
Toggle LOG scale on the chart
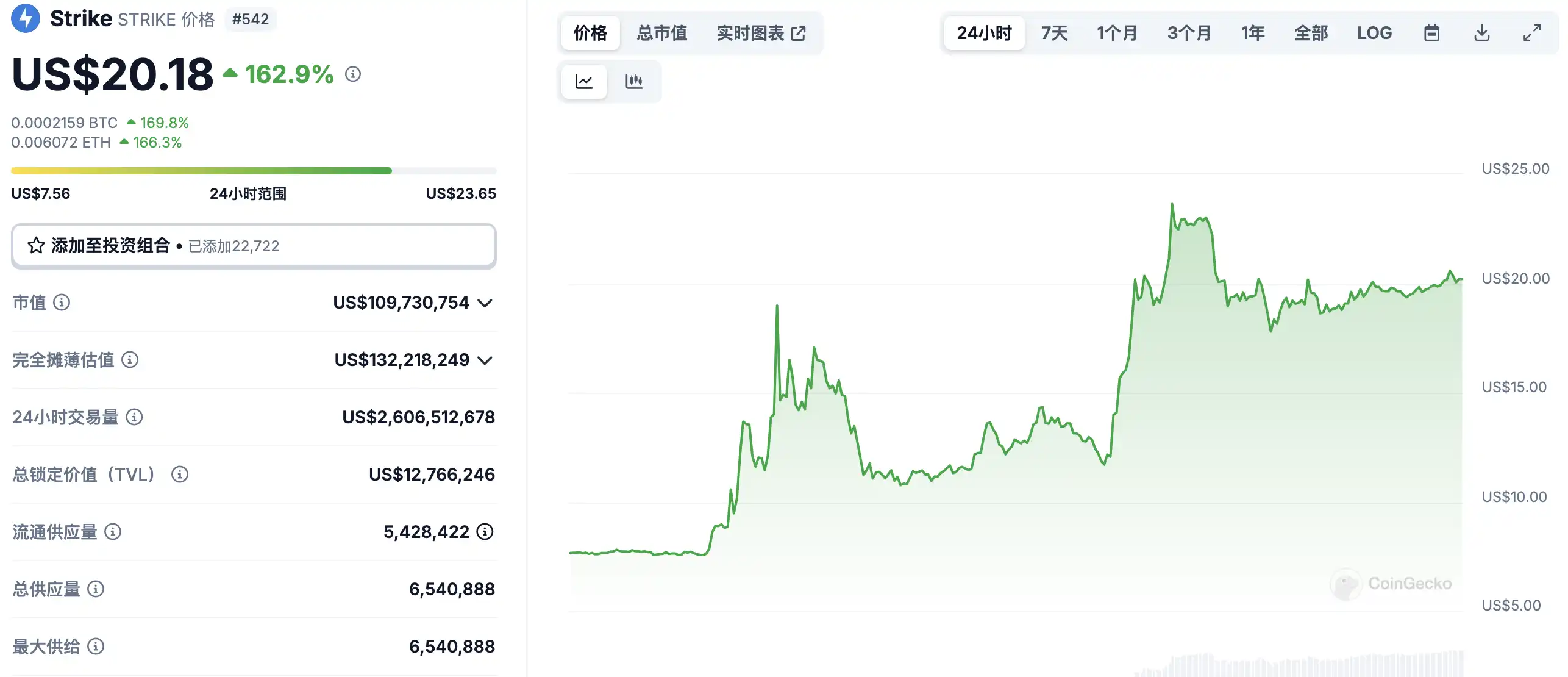click(1374, 33)
